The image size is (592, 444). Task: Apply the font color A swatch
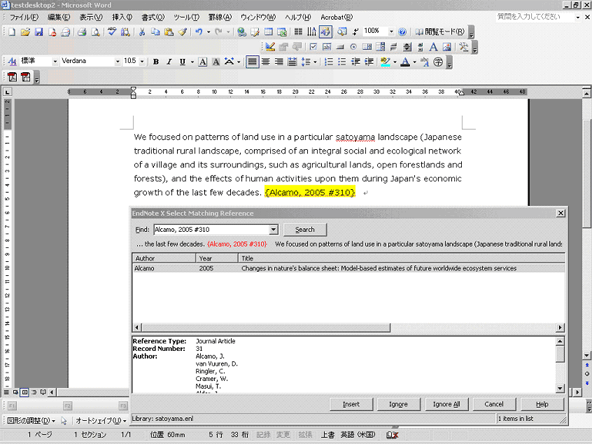pyautogui.click(x=405, y=62)
